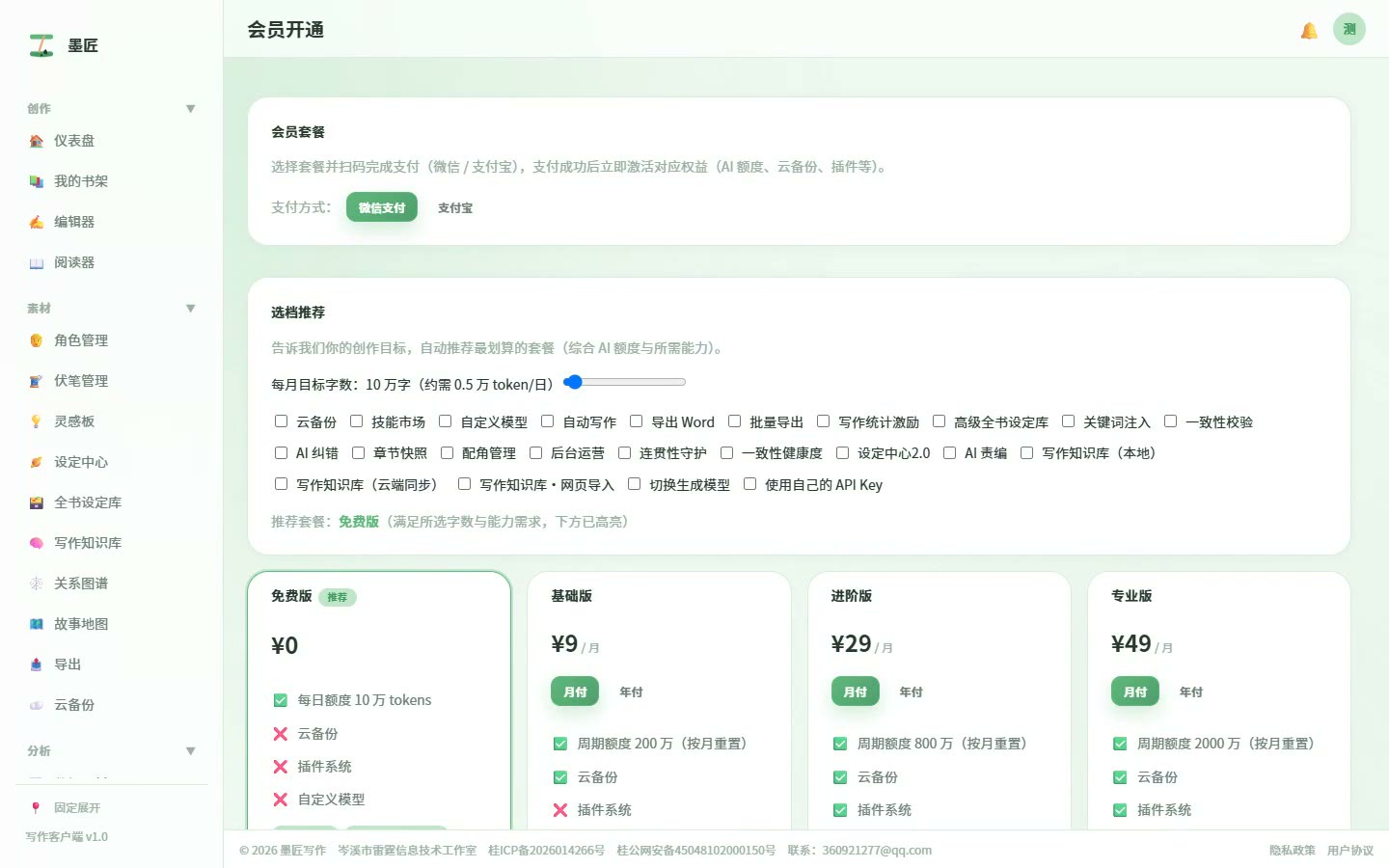Click the 导出 icon in sidebar
The image size is (1389, 868).
36,665
